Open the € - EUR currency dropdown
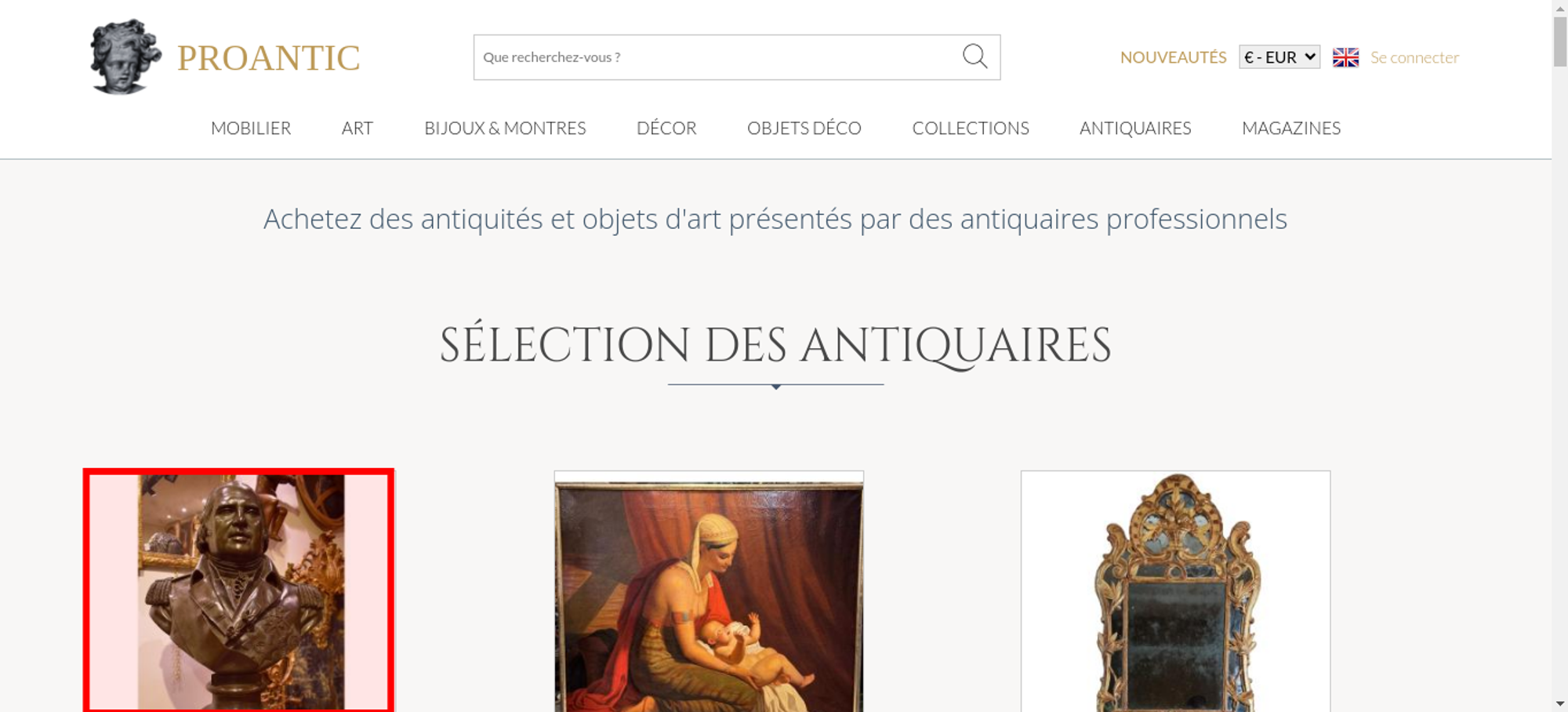The image size is (1568, 712). pyautogui.click(x=1279, y=57)
